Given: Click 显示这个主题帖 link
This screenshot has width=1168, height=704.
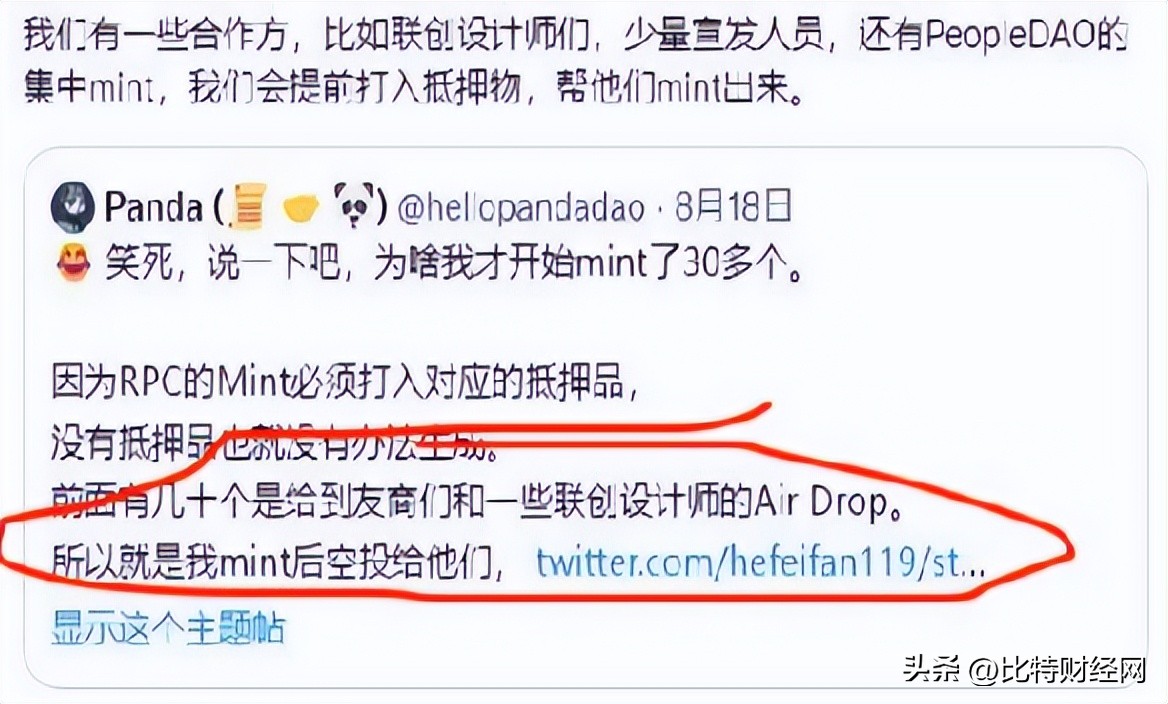Looking at the screenshot, I should pyautogui.click(x=168, y=627).
